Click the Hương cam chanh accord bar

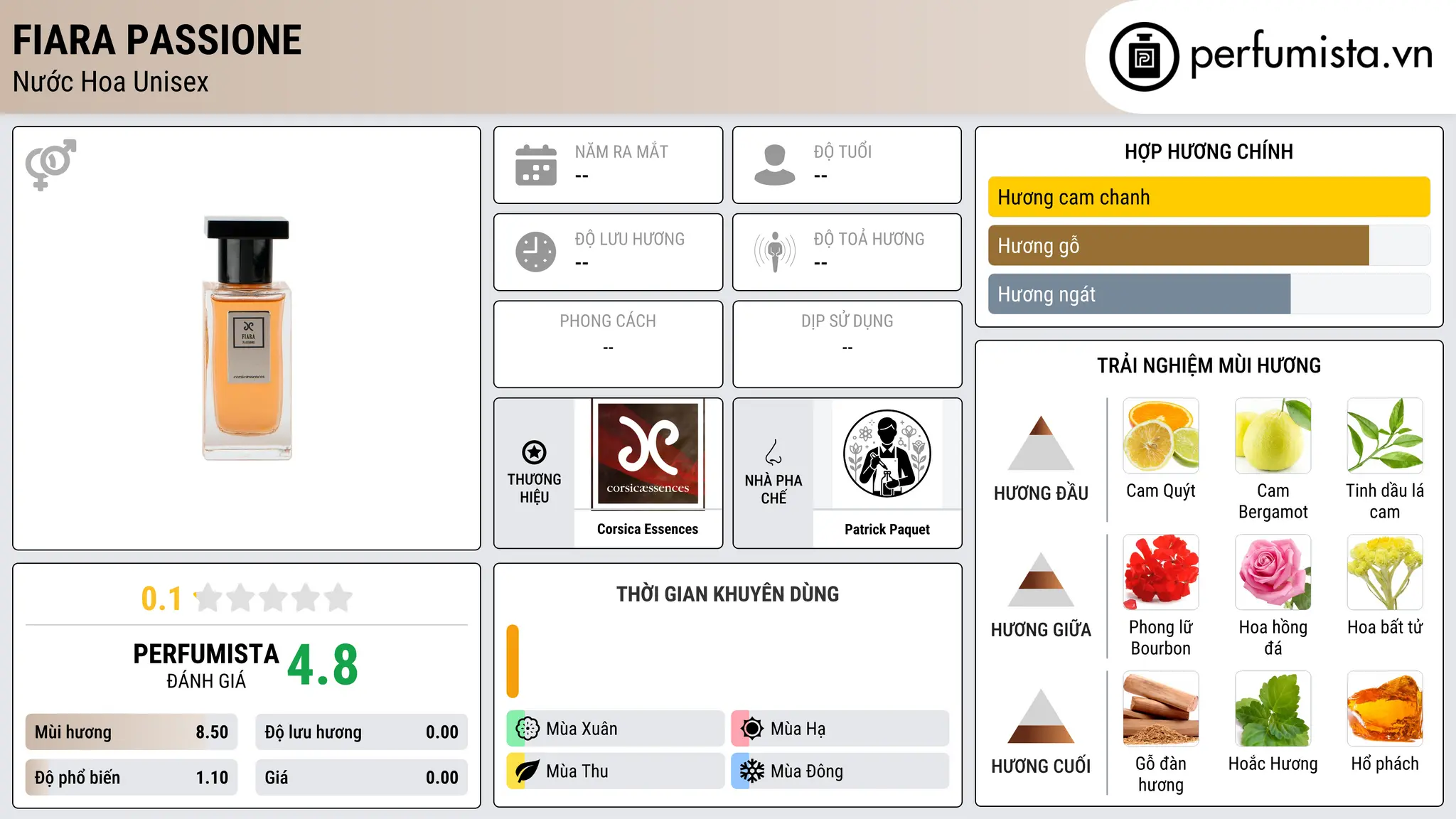coord(1209,197)
